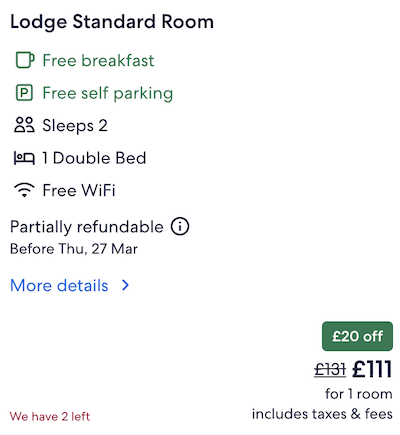Open the refund policy info icon

click(x=180, y=227)
